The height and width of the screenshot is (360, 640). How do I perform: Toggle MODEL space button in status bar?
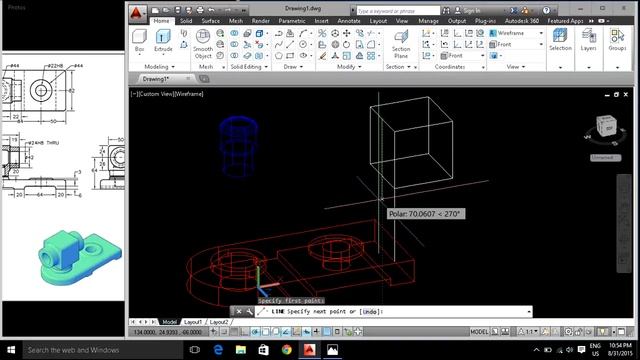(479, 332)
